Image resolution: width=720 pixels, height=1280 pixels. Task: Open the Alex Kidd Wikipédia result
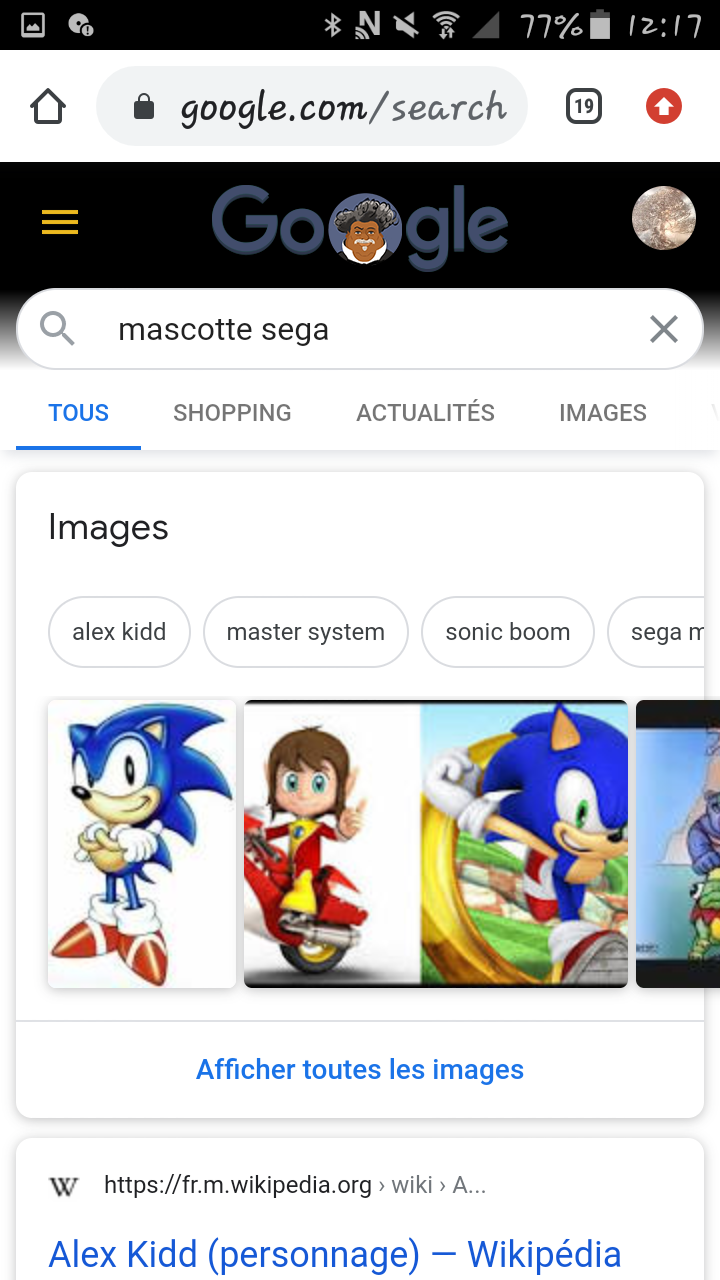click(x=335, y=1254)
